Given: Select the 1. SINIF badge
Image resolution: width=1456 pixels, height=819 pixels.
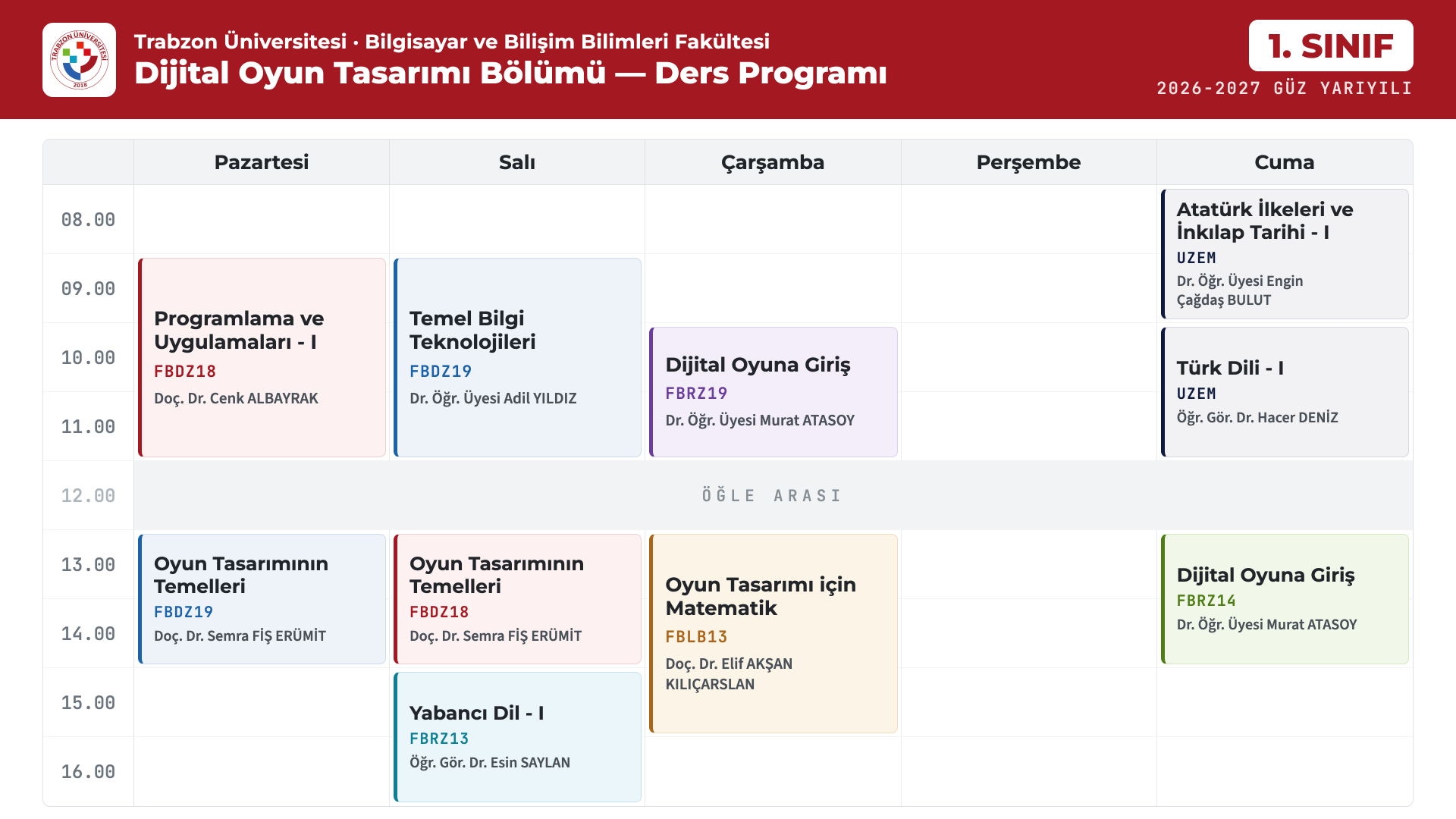Looking at the screenshot, I should click(1331, 45).
